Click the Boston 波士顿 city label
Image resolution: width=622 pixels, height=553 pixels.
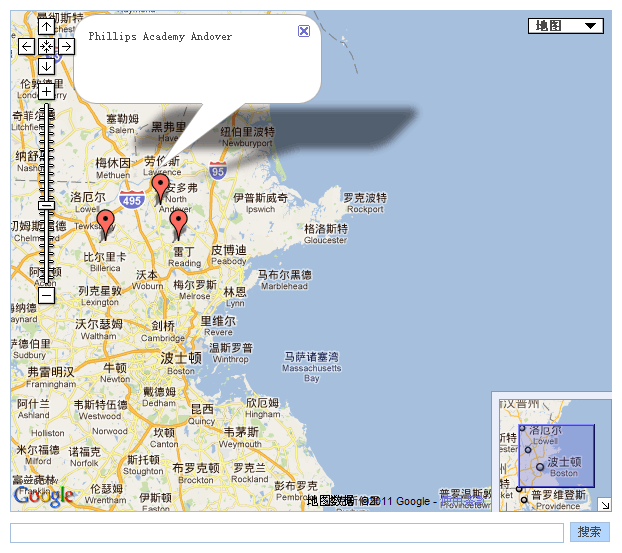(181, 363)
